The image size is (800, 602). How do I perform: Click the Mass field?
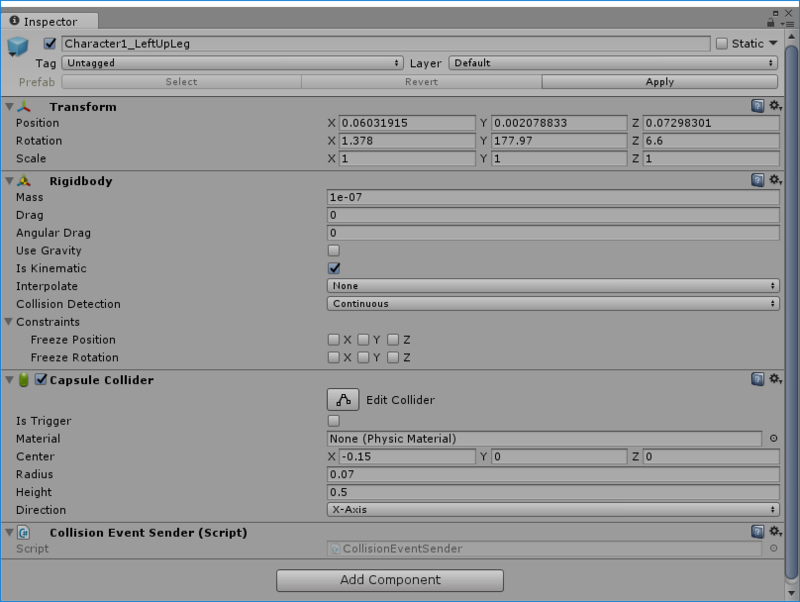[553, 197]
